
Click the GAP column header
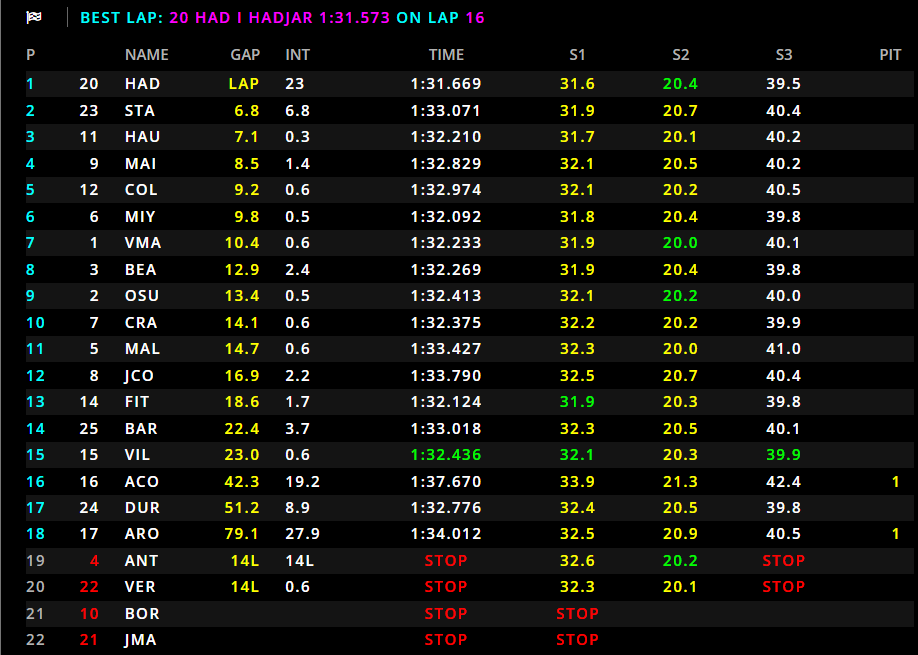244,54
